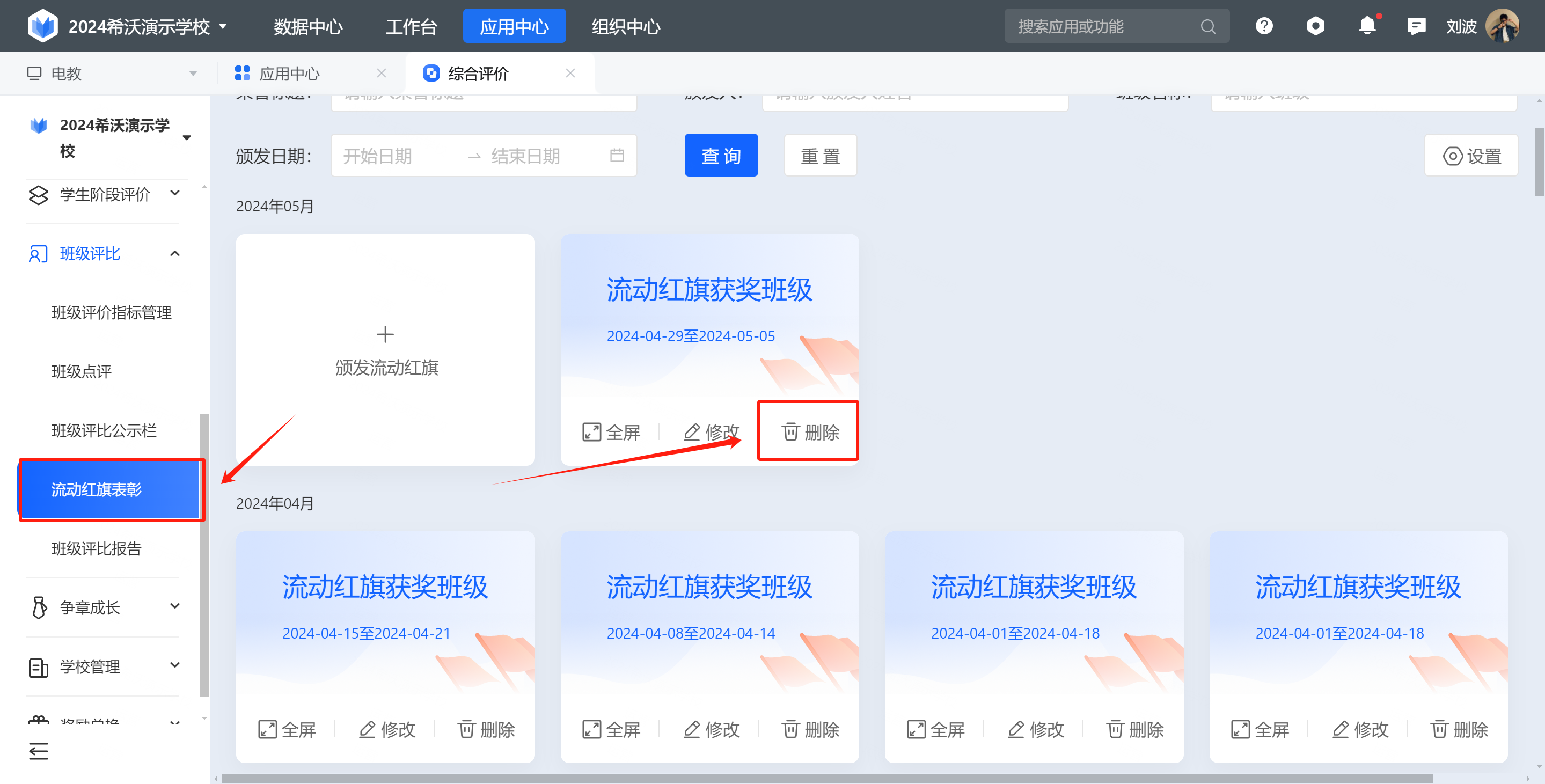Open fullscreen for 2024-04-29 card
The height and width of the screenshot is (784, 1545).
(x=611, y=432)
